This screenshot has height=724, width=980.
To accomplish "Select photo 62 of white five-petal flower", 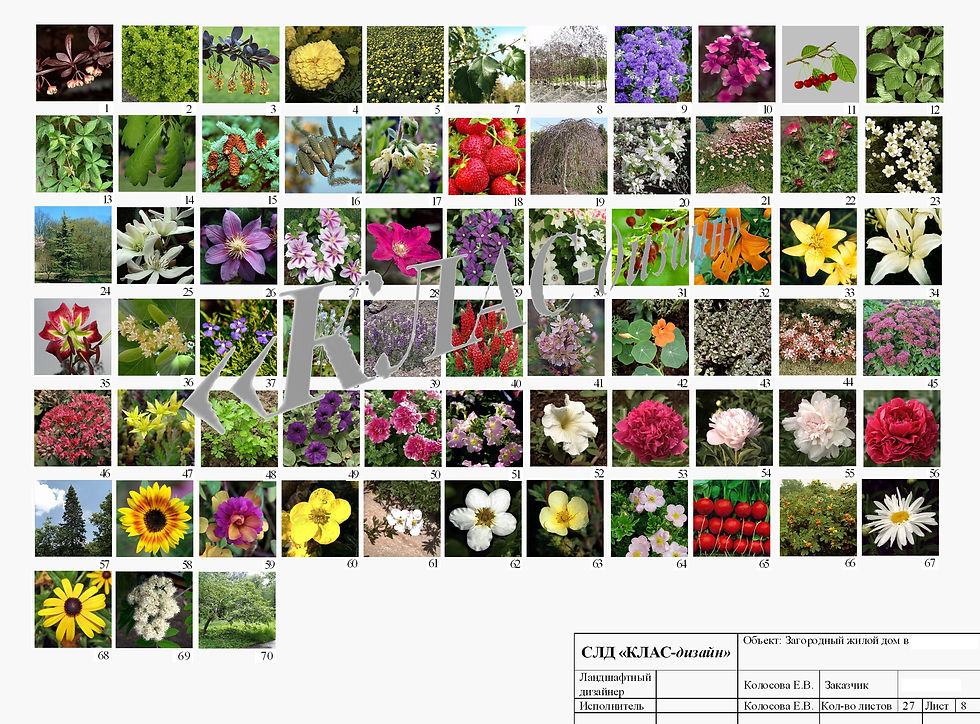I will pos(484,519).
